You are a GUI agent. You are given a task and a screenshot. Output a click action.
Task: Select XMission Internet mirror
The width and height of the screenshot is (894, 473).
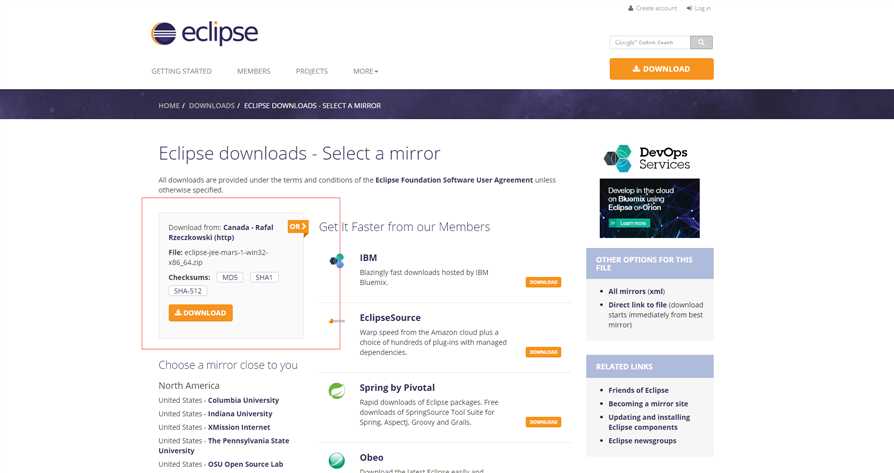(x=239, y=427)
